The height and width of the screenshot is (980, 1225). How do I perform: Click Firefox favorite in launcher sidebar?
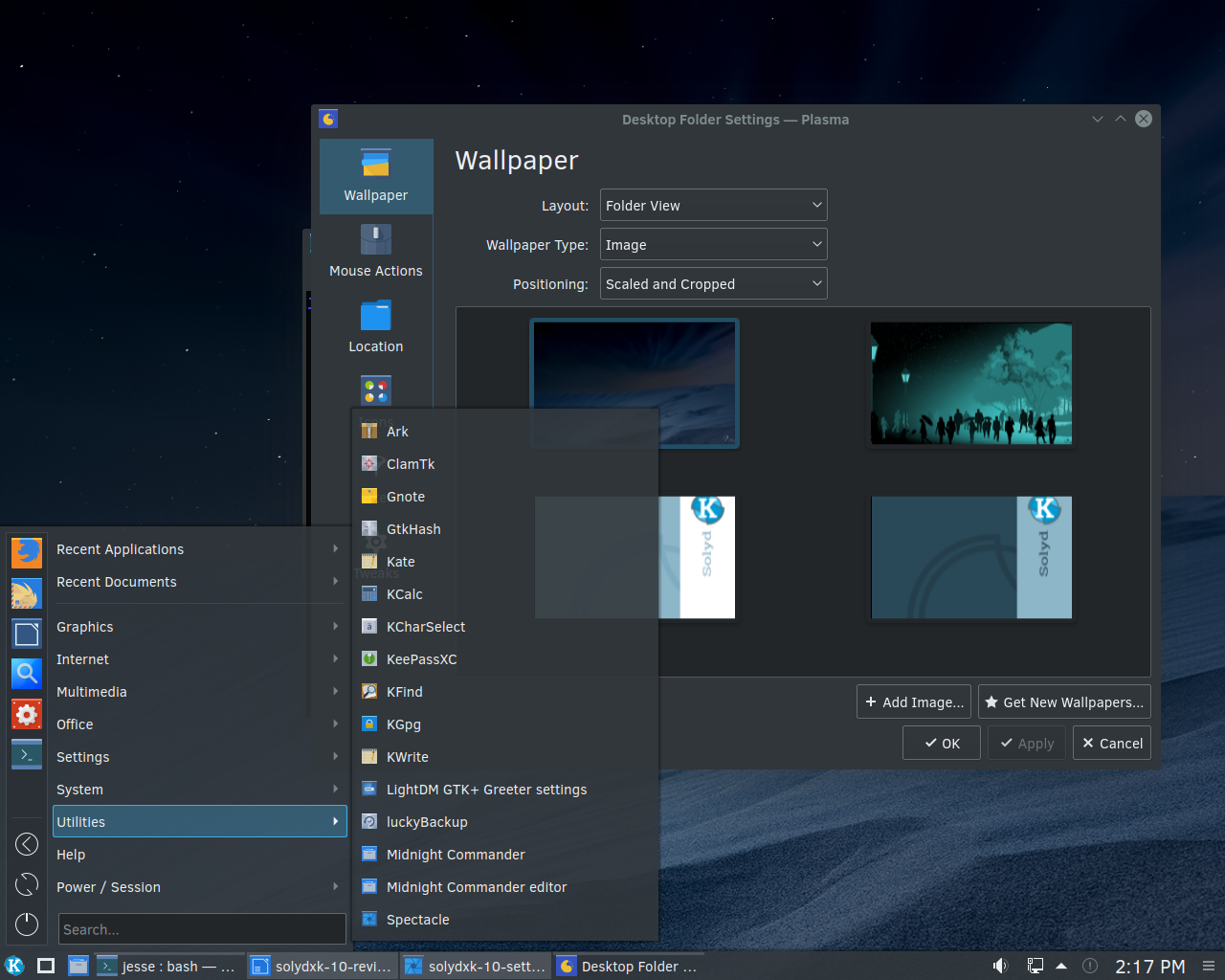27,552
